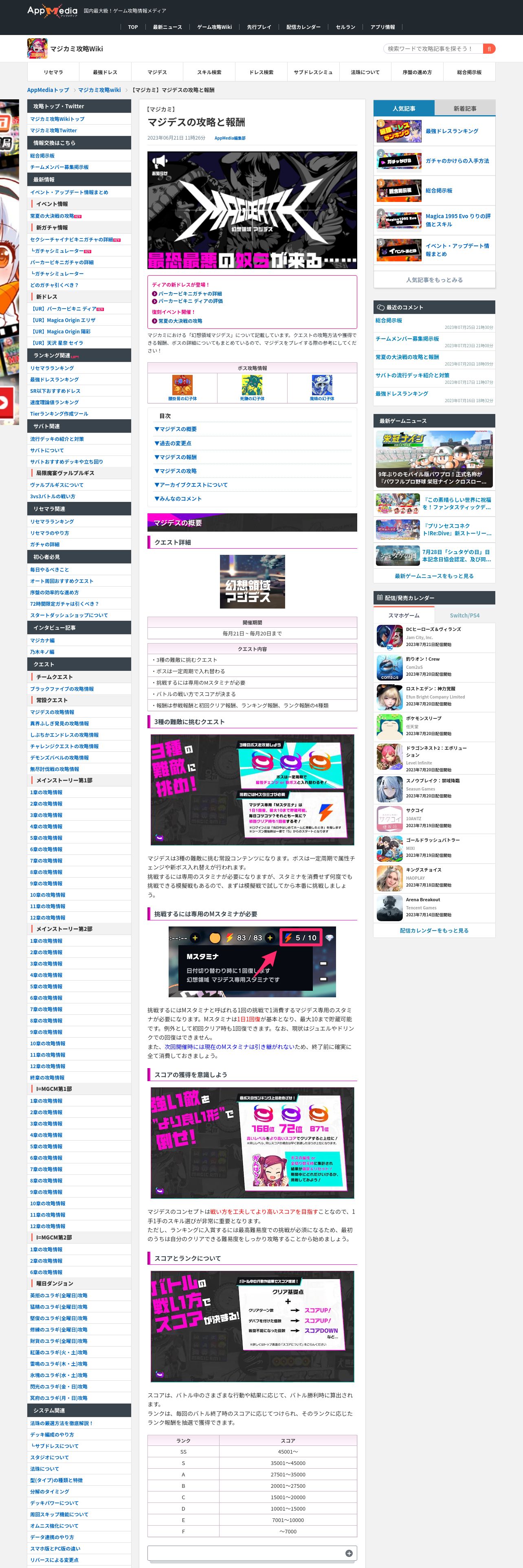Screen dimensions: 523x1568
Task: Open the 魔蛛の幻子体 boss icon
Action: point(322,385)
